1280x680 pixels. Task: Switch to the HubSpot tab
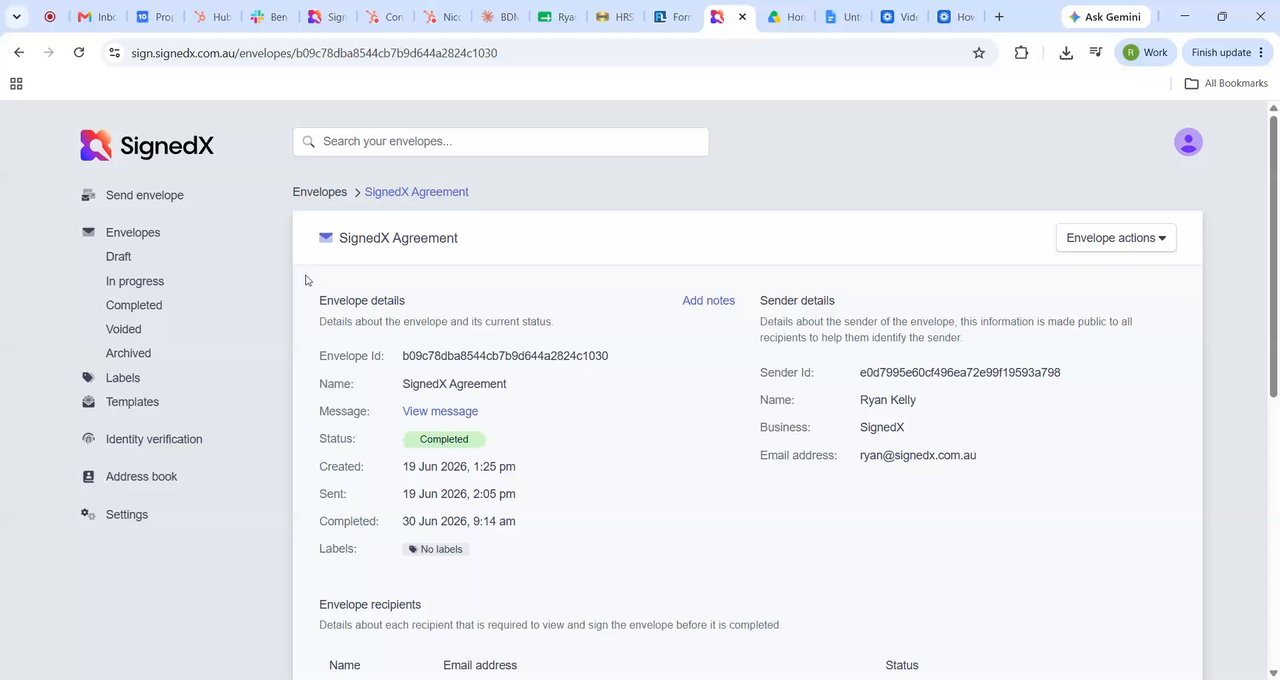click(x=212, y=17)
